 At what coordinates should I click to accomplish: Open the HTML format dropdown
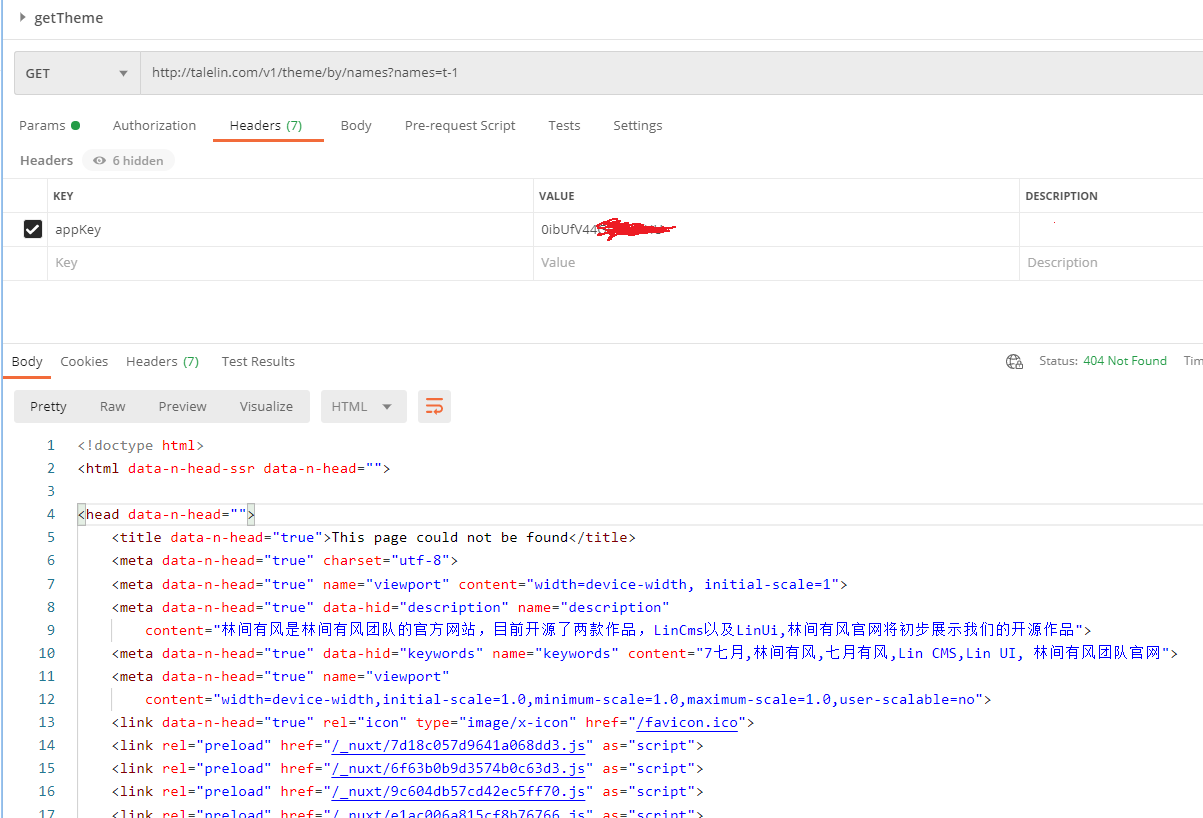point(363,406)
